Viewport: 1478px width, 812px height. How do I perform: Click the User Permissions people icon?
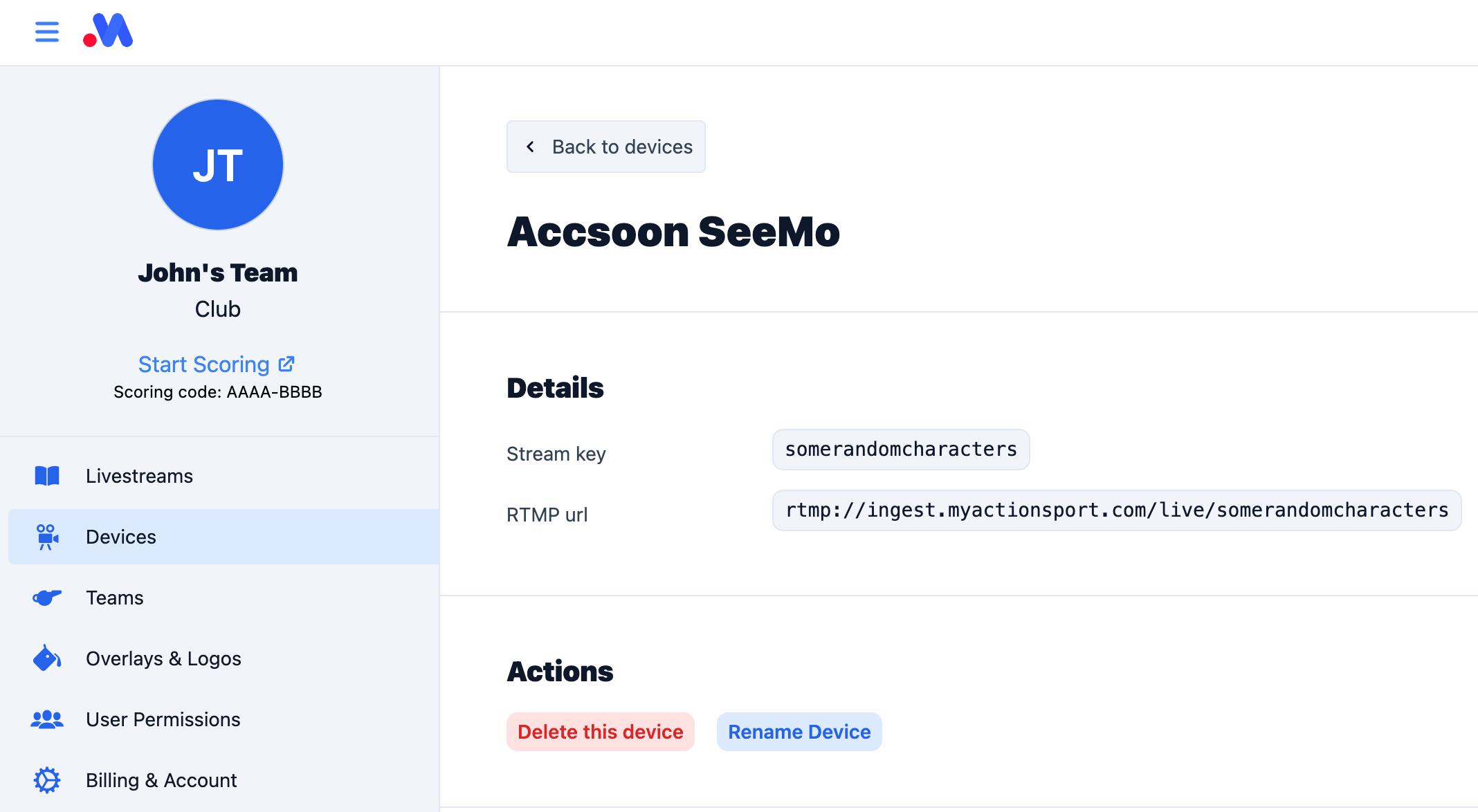coord(47,719)
